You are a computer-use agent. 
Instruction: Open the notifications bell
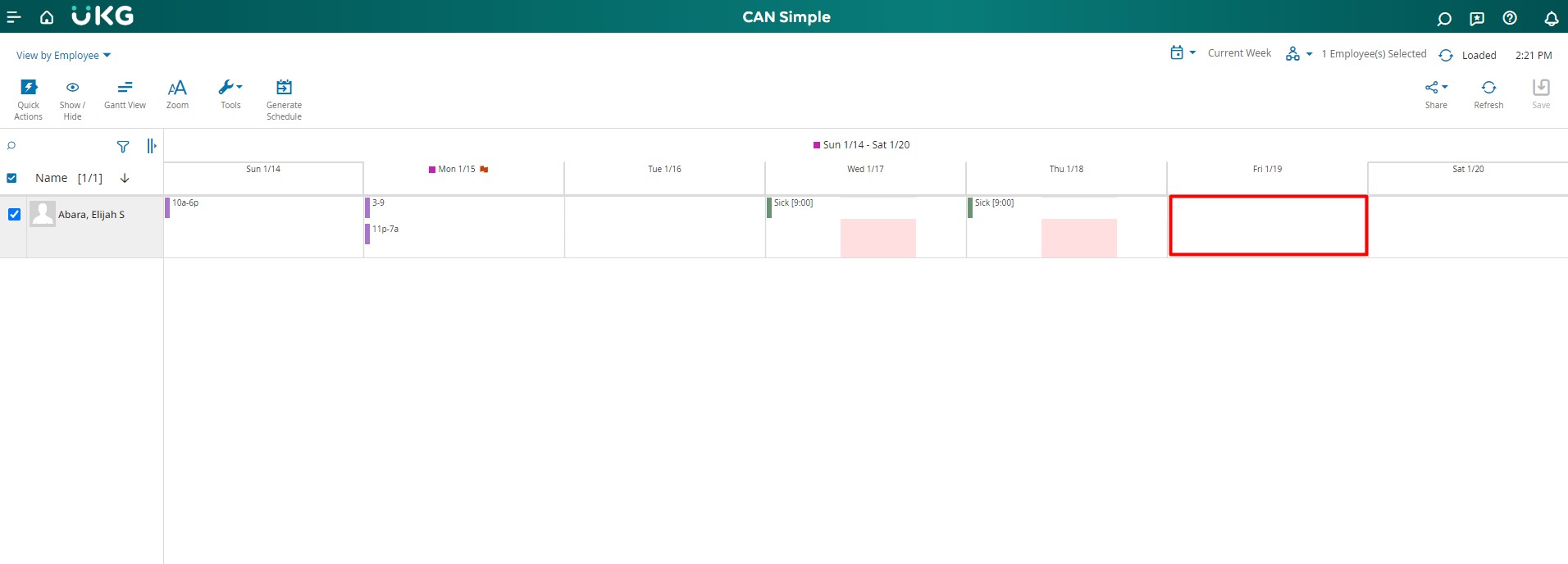point(1551,18)
